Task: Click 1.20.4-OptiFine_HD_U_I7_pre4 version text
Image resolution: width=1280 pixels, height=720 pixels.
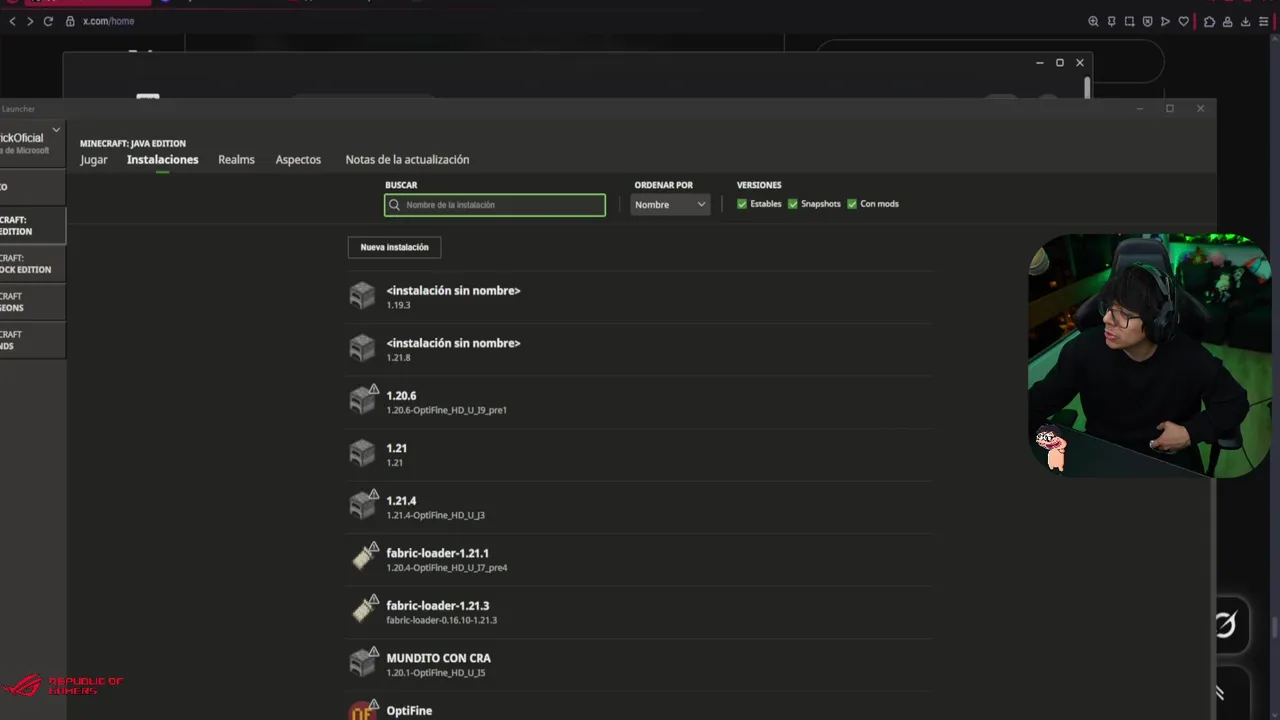Action: tap(446, 568)
